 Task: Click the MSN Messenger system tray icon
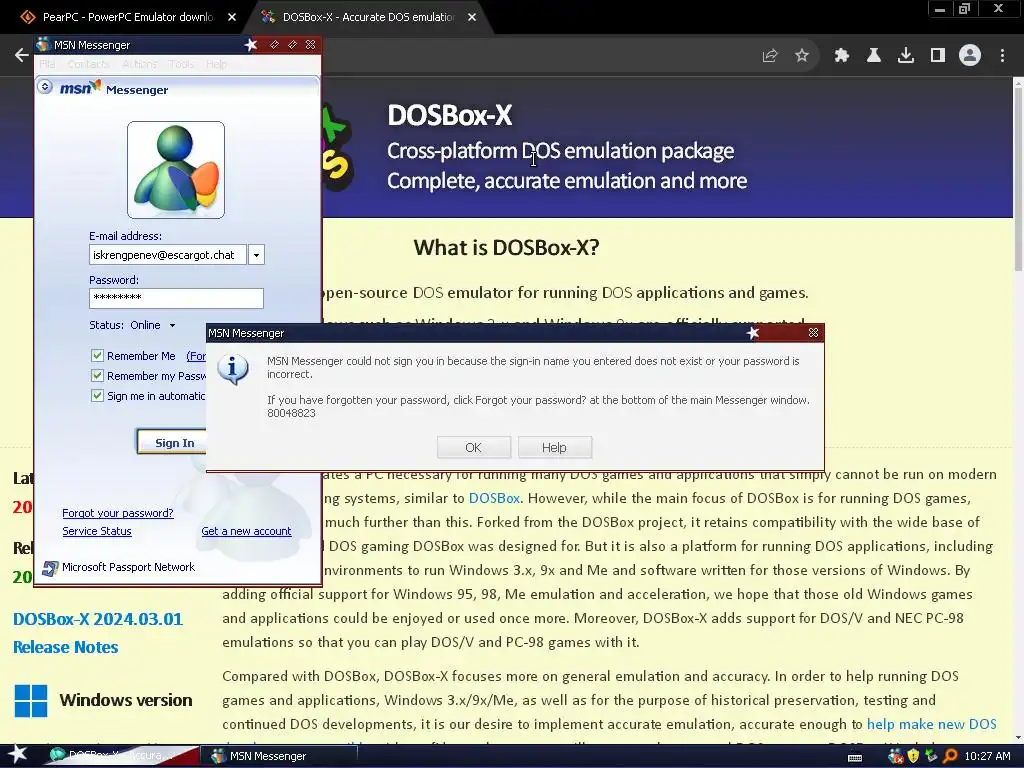click(895, 756)
